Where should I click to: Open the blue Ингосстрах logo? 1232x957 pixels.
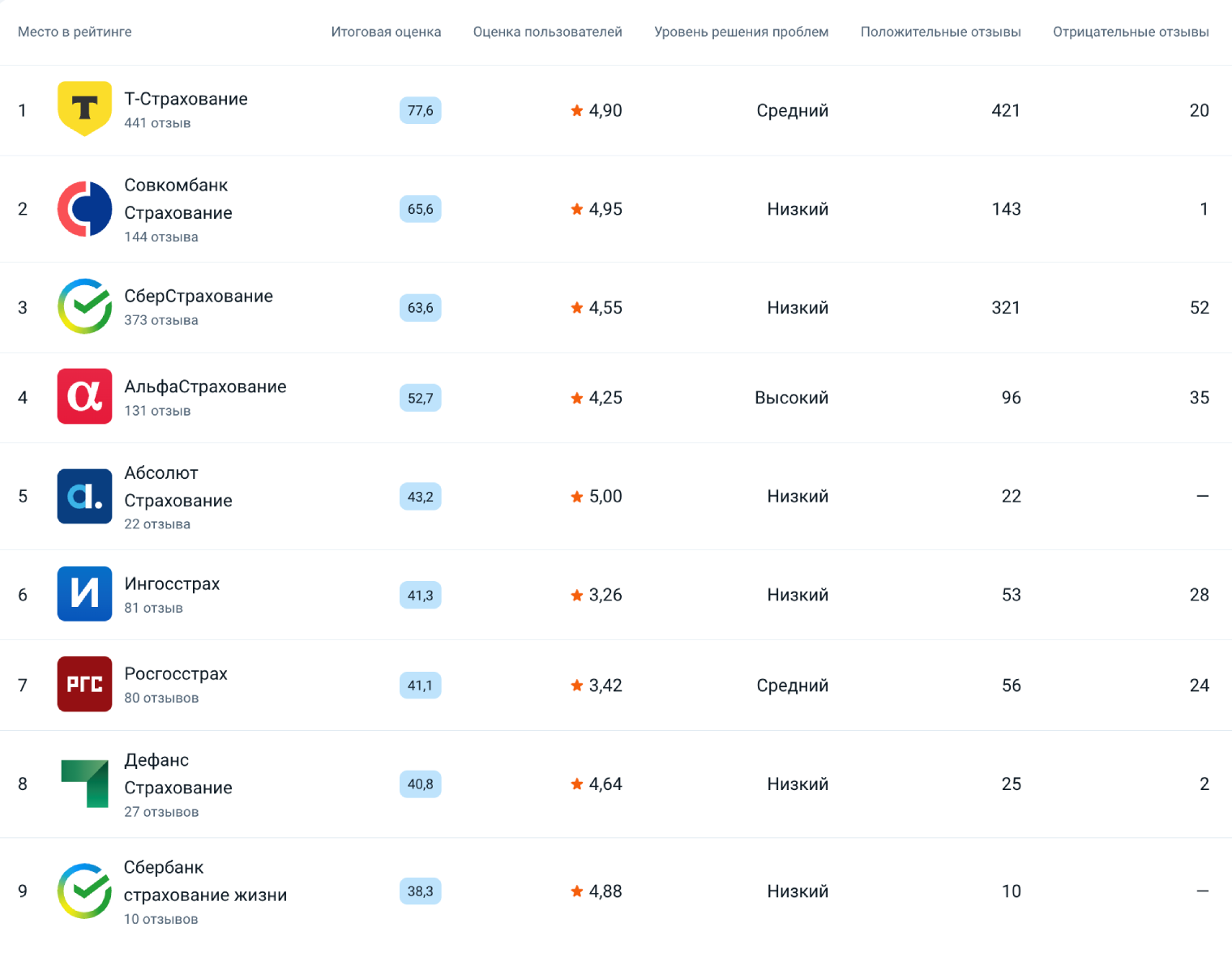[x=85, y=594]
